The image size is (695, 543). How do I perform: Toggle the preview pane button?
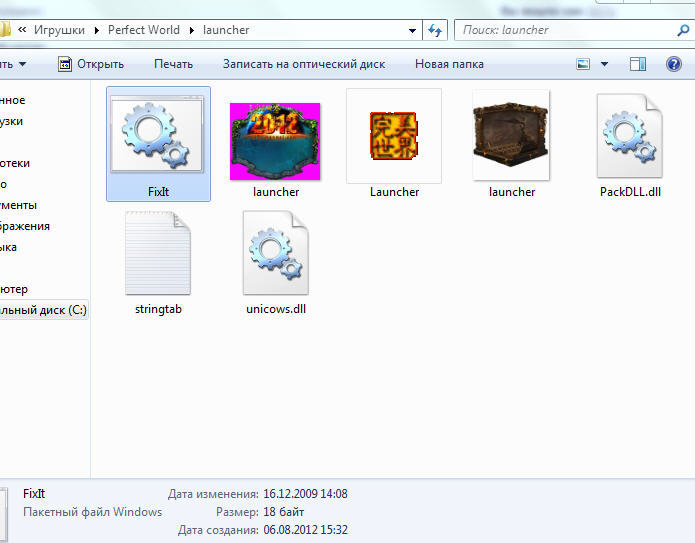[x=638, y=64]
